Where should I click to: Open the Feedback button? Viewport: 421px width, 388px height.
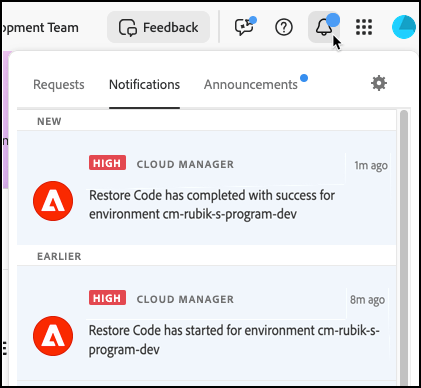[158, 27]
